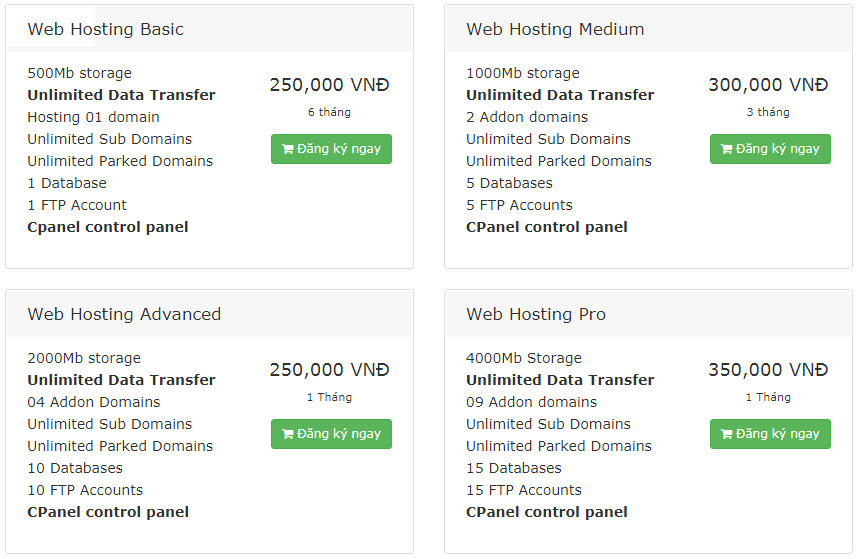Screen dimensions: 858x559
Task: Click the 250,000 VNĐ price on Basic plan
Action: coord(329,85)
